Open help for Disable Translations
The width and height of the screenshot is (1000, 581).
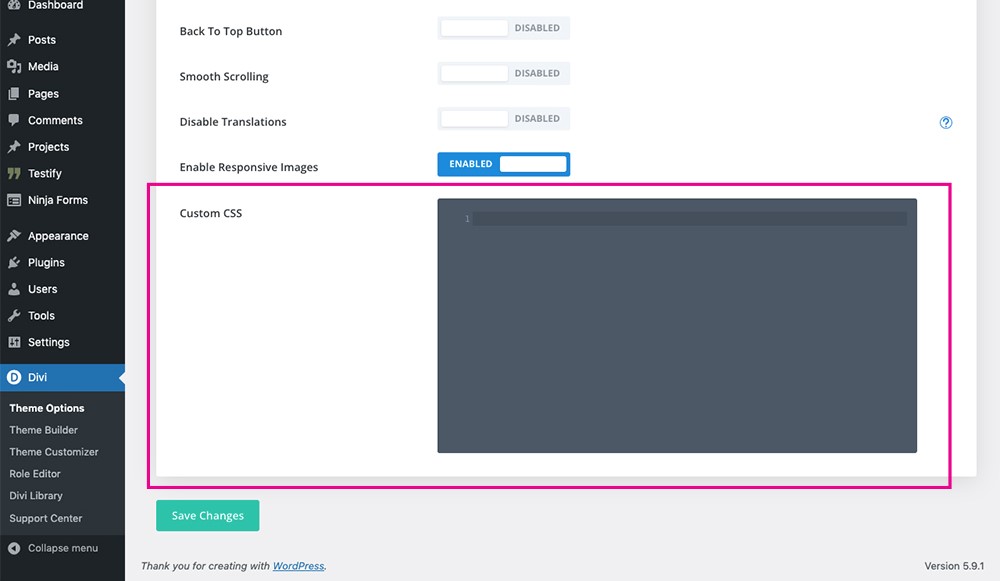tap(946, 122)
